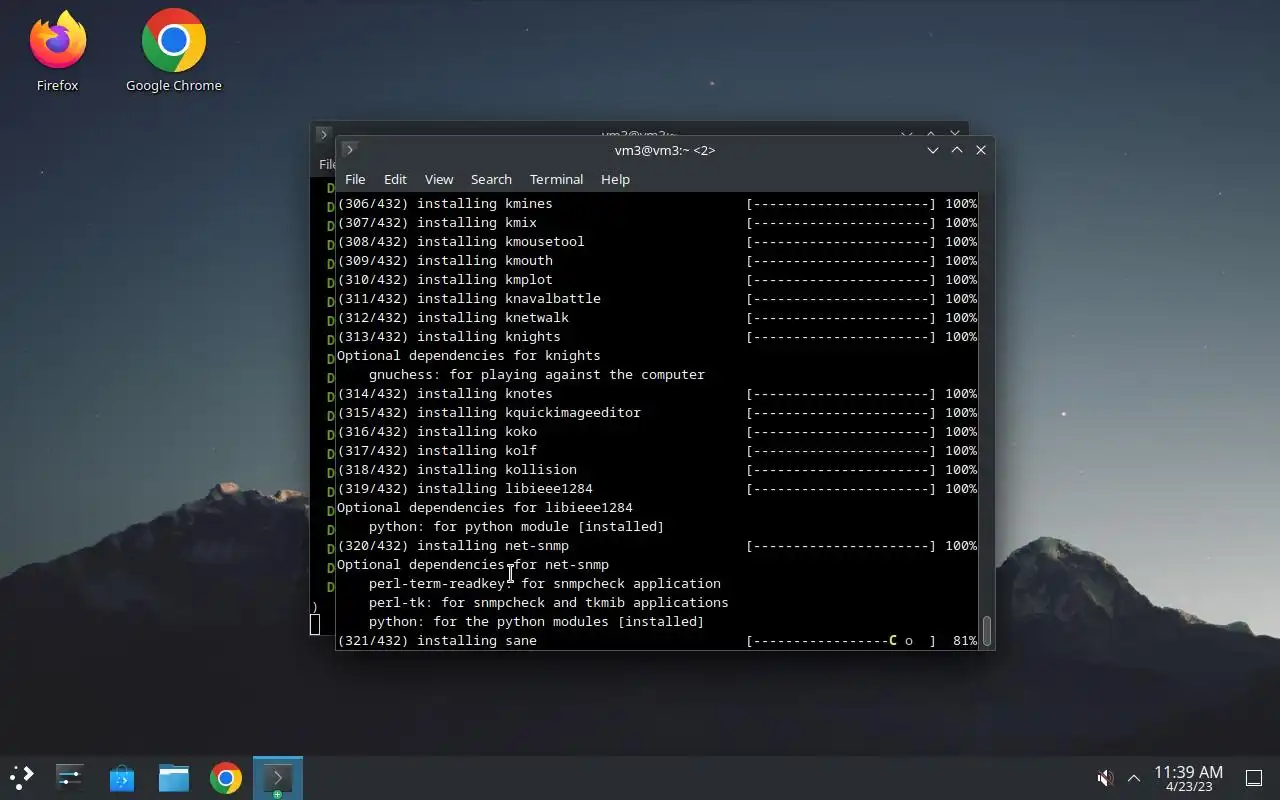Expand hidden system tray icons arrow
The width and height of the screenshot is (1280, 800).
[x=1134, y=778]
